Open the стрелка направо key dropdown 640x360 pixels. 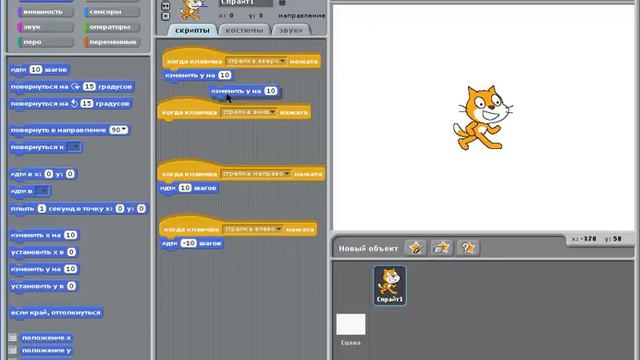coord(256,173)
